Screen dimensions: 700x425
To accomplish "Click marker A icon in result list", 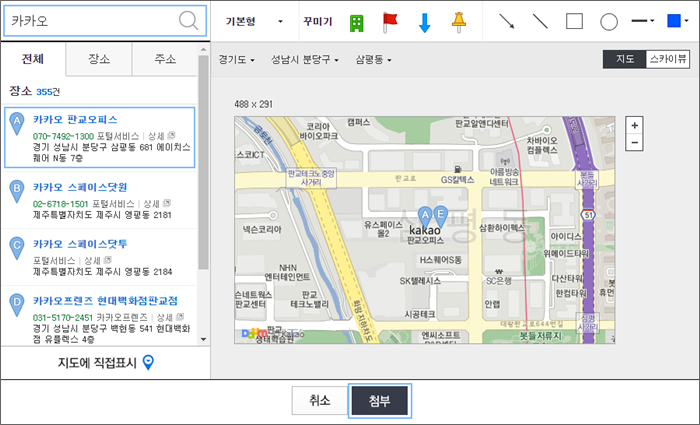I will pos(17,124).
